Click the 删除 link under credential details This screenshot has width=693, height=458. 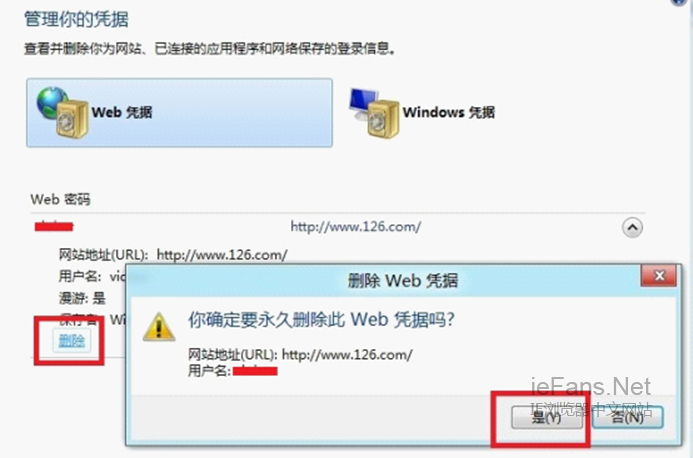click(72, 340)
